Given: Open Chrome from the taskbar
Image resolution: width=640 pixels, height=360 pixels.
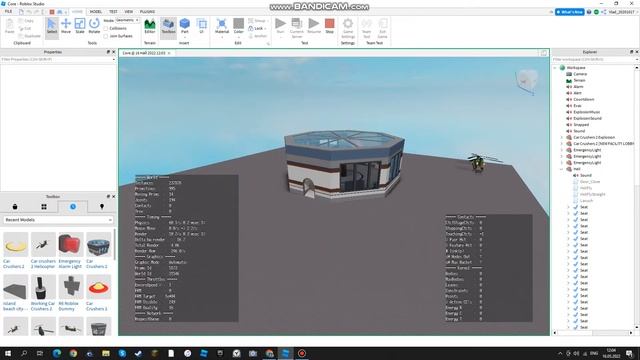Looking at the screenshot, I should coord(73,353).
